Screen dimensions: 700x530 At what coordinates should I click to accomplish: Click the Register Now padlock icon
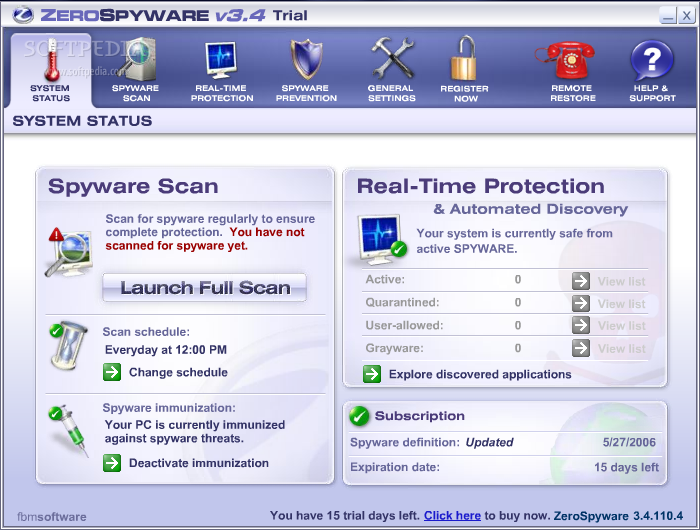464,59
